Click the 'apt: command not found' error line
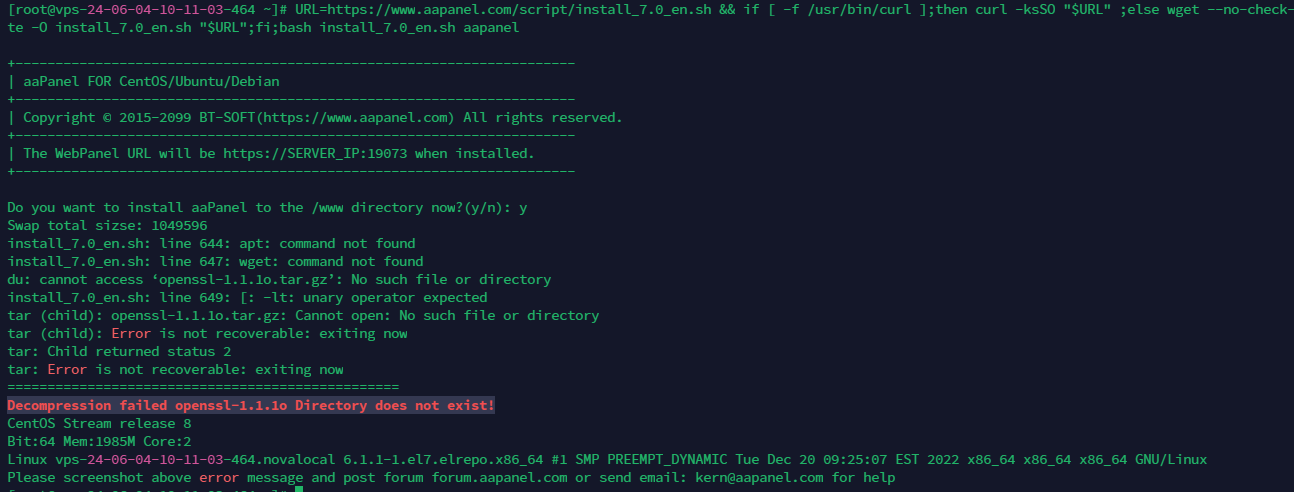1294x492 pixels. click(211, 244)
